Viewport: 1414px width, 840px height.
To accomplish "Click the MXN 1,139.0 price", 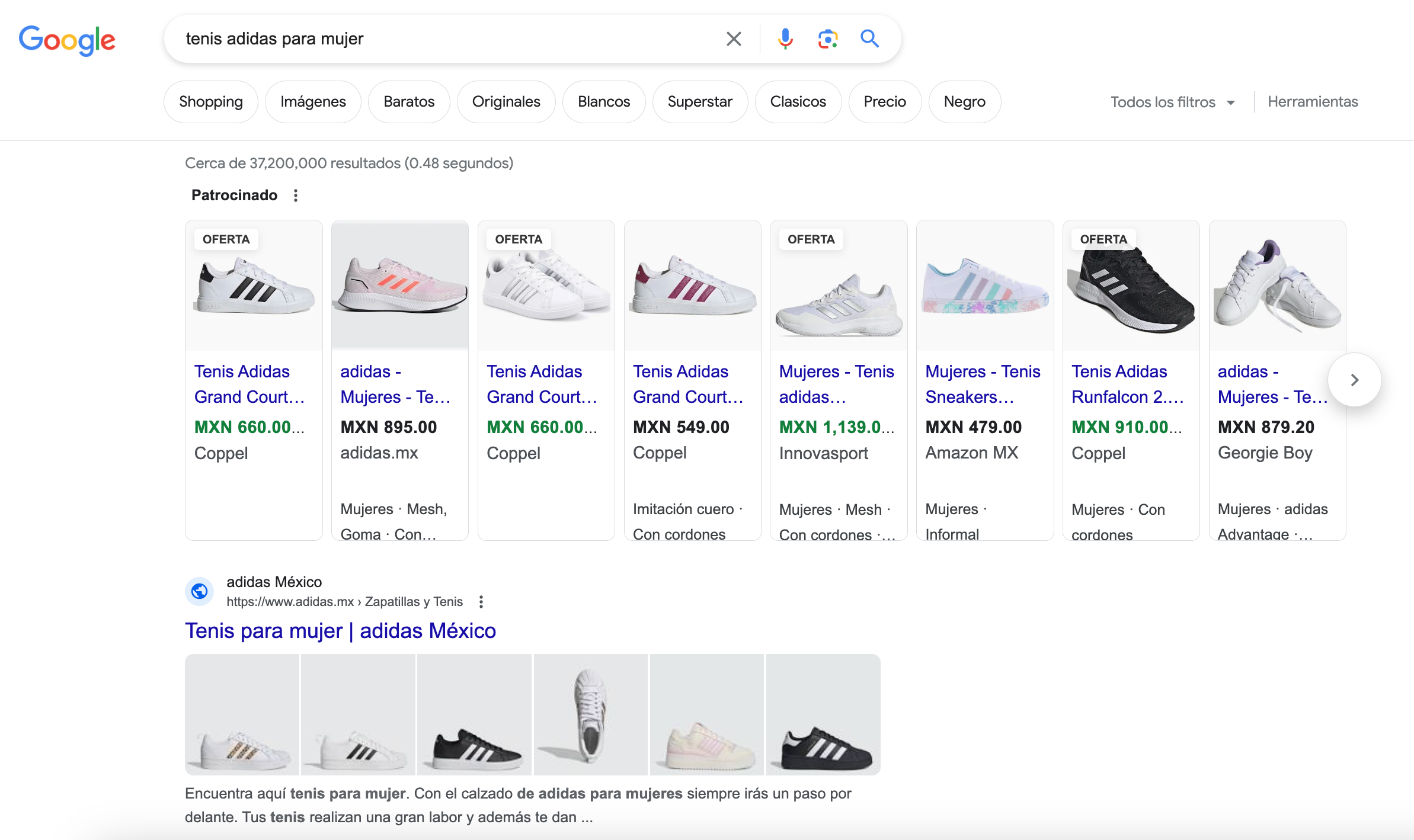I will click(836, 427).
